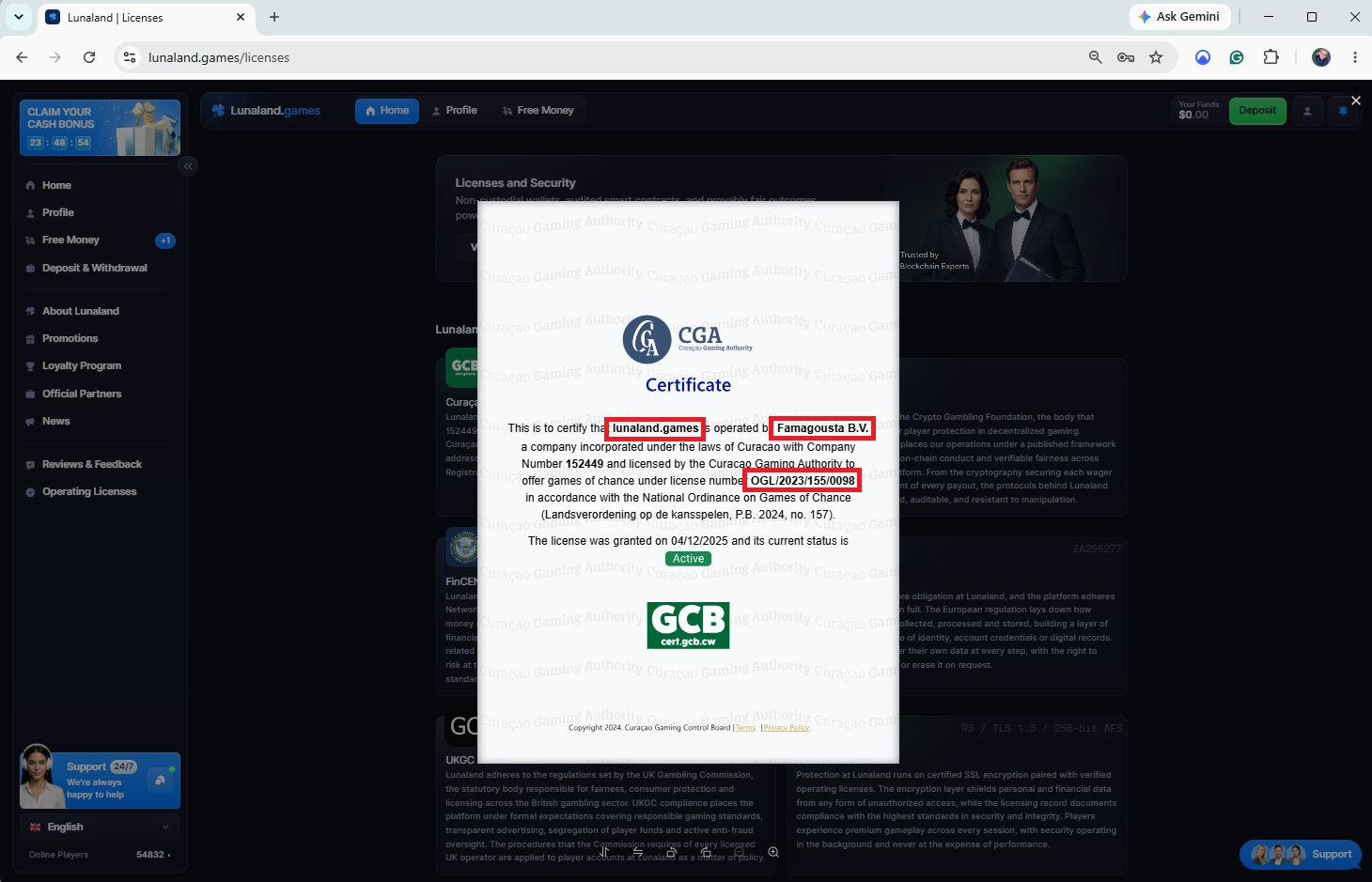Viewport: 1372px width, 882px height.
Task: Open the browser zoom indicator
Action: tap(1095, 57)
